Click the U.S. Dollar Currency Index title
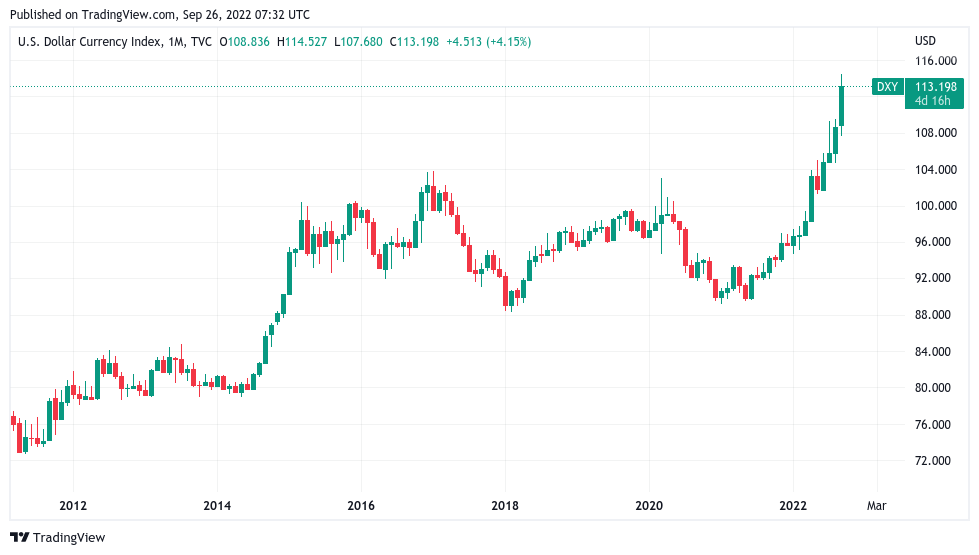Viewport: 979px width, 555px height. pyautogui.click(x=89, y=42)
